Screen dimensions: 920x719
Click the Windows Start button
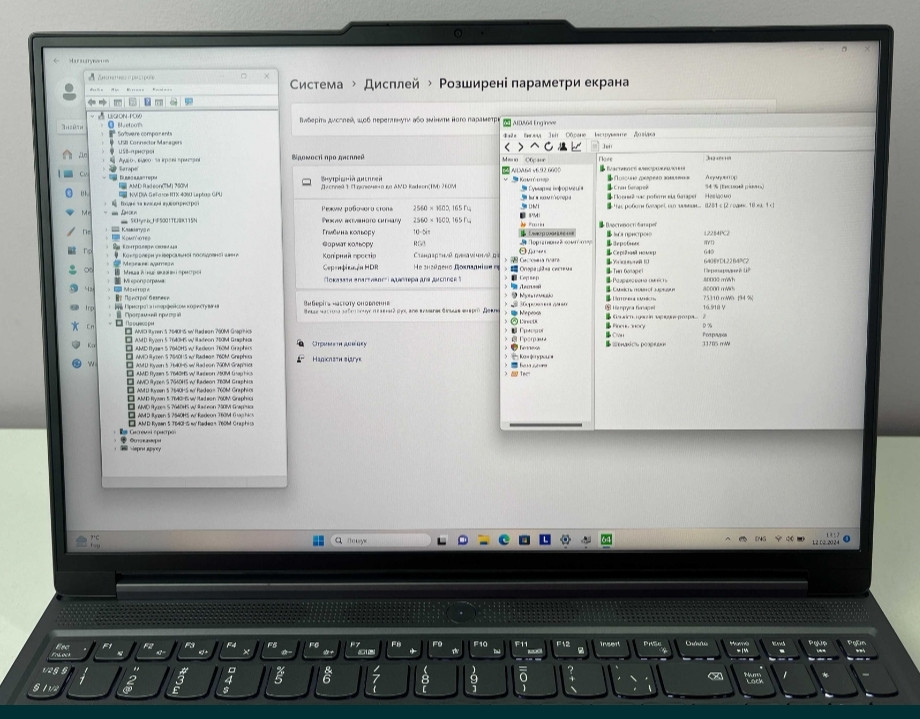point(318,540)
